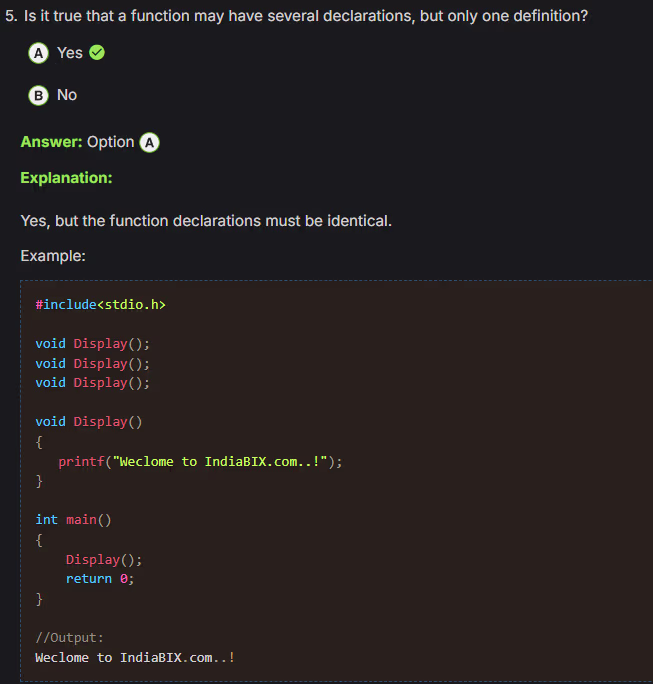
Task: Click the return 0; statement
Action: 100,578
